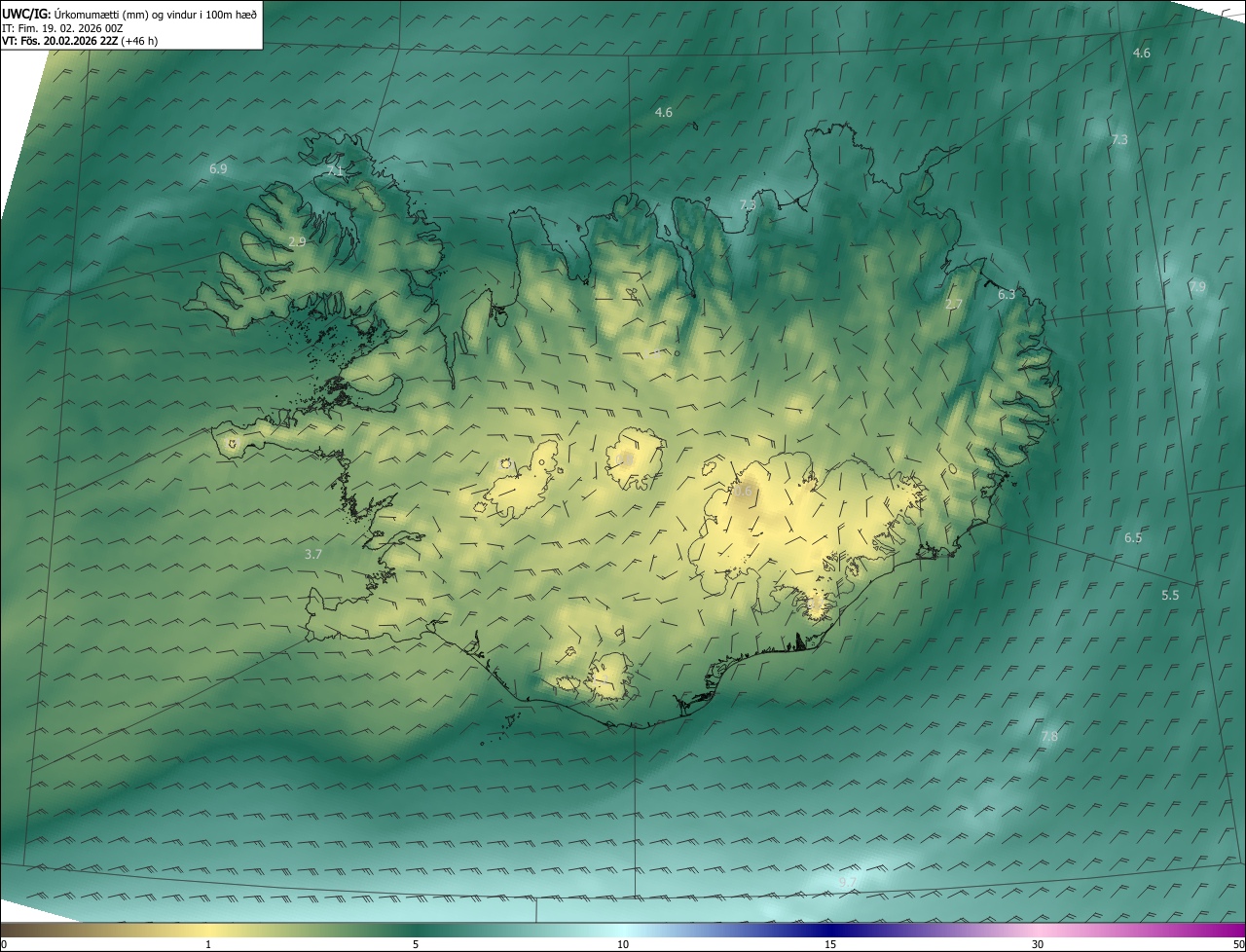Click the 6.5 value off the southeast coast
This screenshot has height=952, width=1246.
click(1133, 537)
